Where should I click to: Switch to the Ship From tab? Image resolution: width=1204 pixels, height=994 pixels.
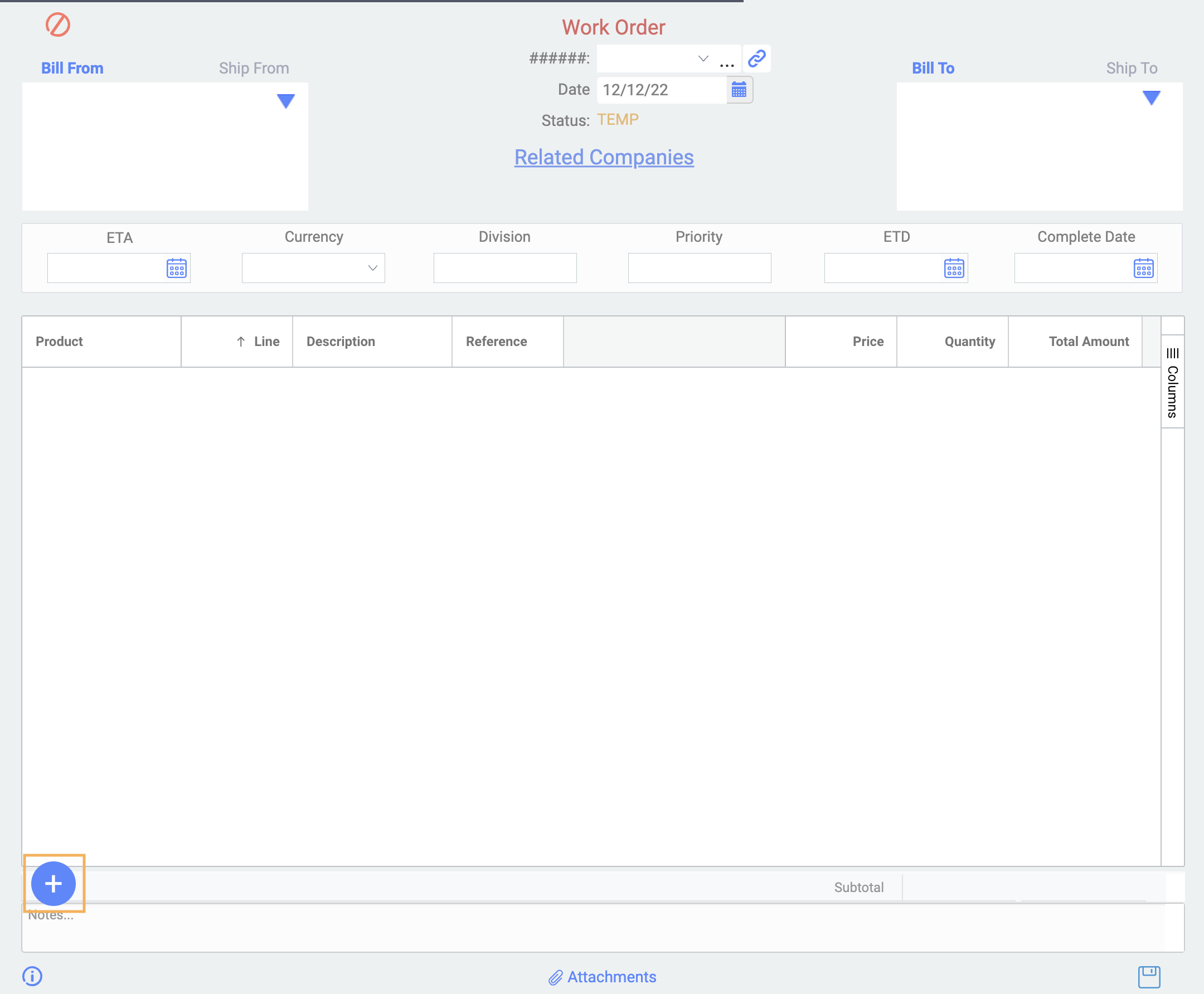click(x=254, y=68)
